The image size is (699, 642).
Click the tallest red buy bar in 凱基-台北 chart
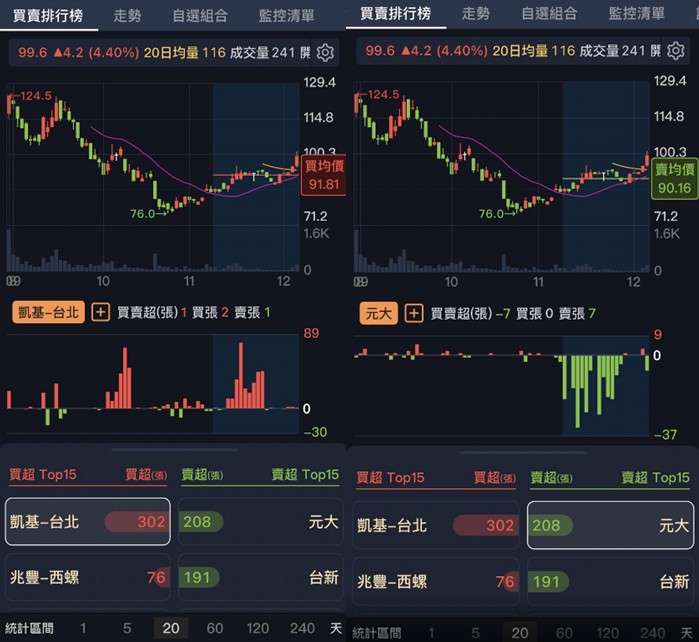[241, 375]
